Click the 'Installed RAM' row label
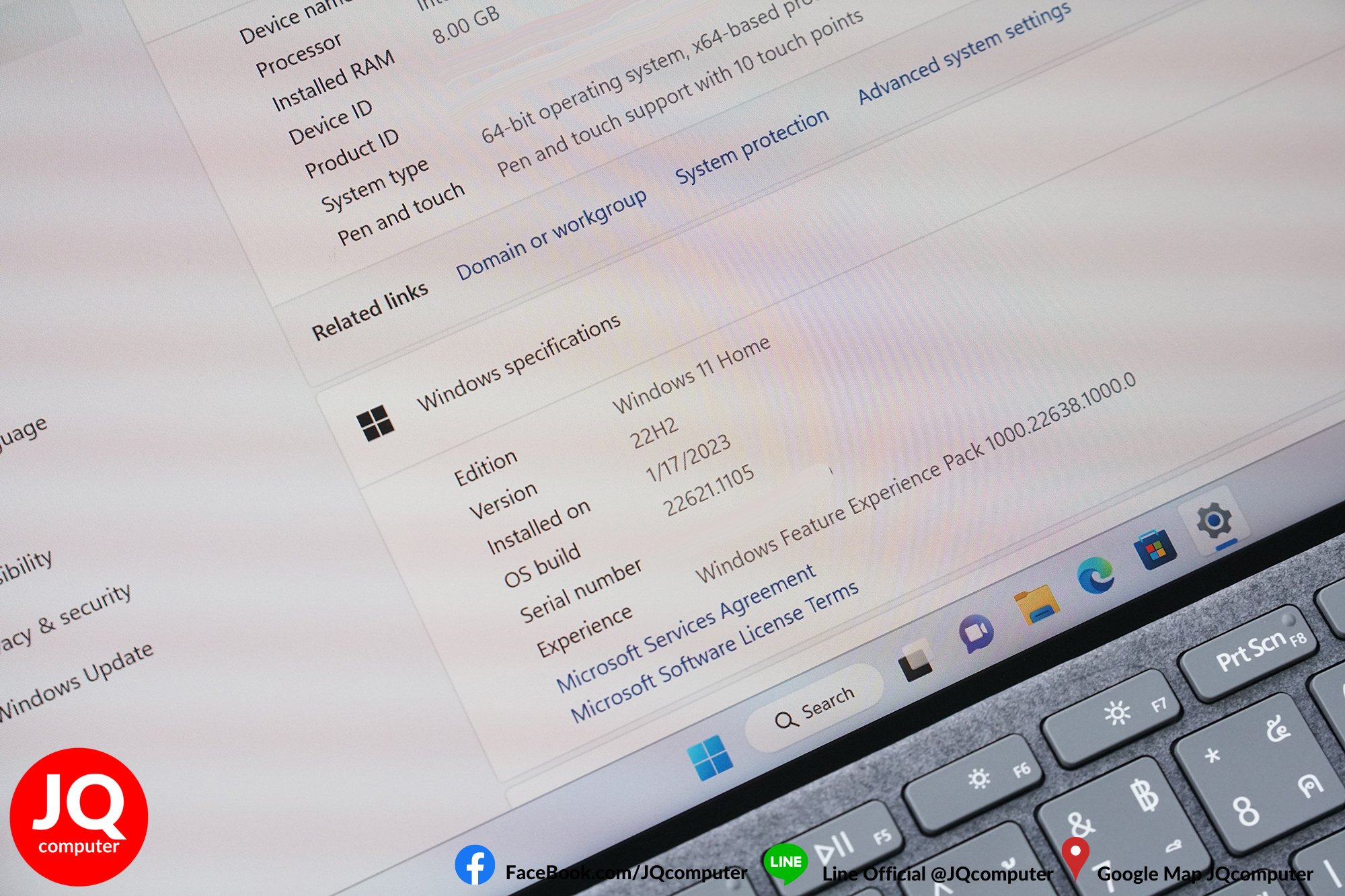The height and width of the screenshot is (896, 1345). click(334, 81)
